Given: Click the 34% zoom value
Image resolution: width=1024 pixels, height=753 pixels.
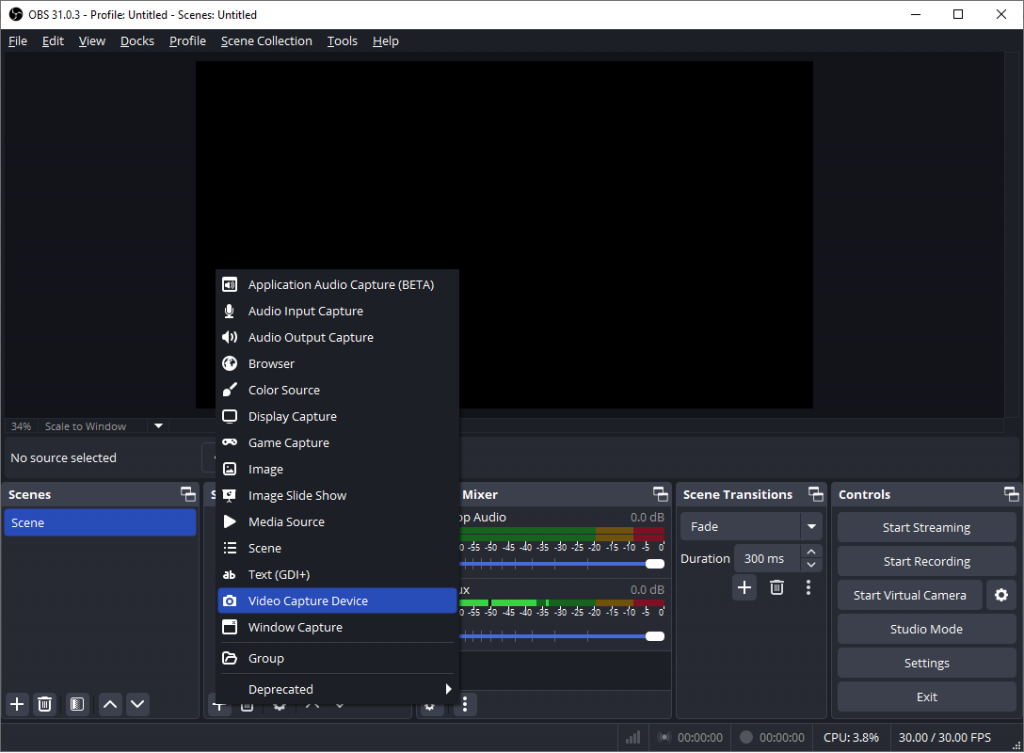Looking at the screenshot, I should coord(21,426).
